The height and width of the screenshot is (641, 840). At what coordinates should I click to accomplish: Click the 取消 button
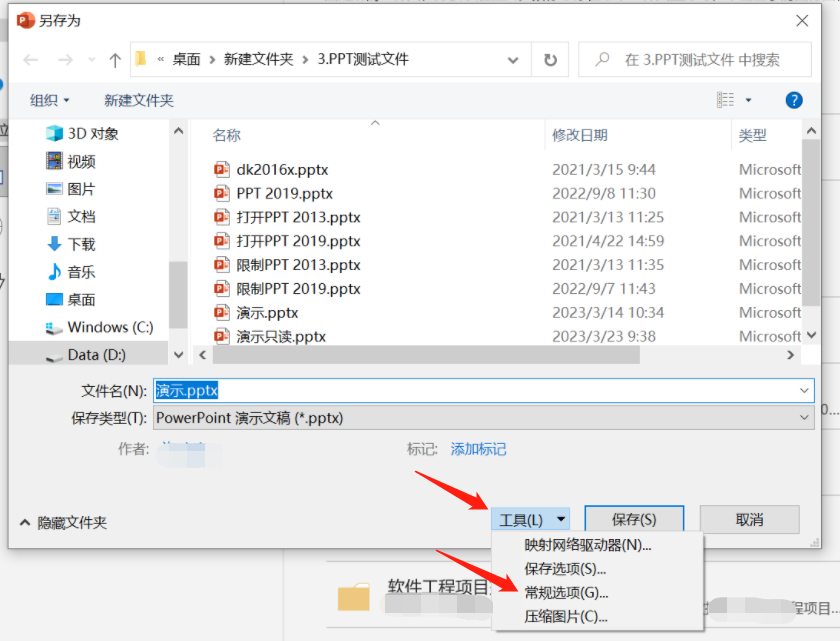click(749, 519)
